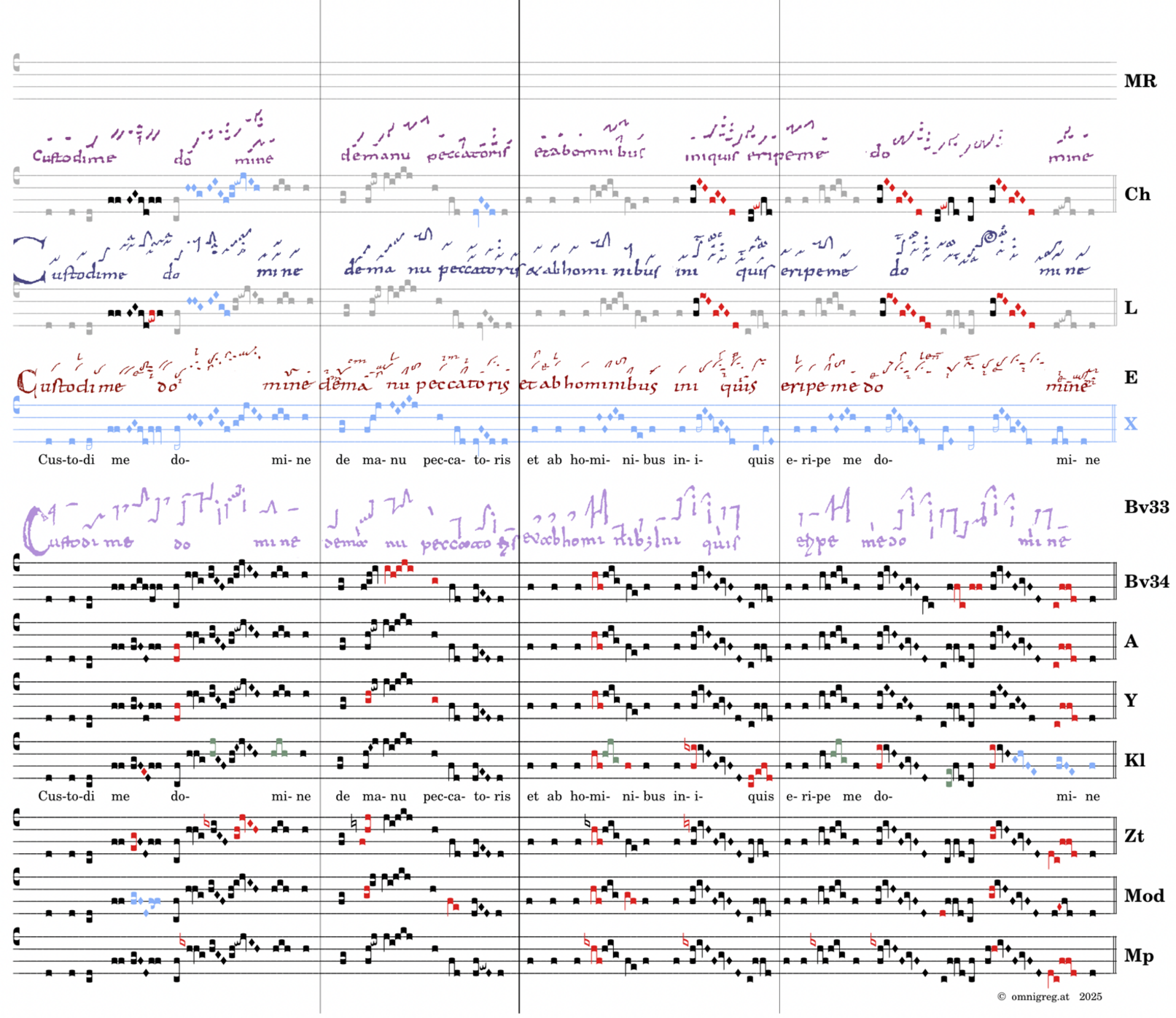Select the Ch manuscript label
The height and width of the screenshot is (1018, 1176).
pyautogui.click(x=1137, y=194)
